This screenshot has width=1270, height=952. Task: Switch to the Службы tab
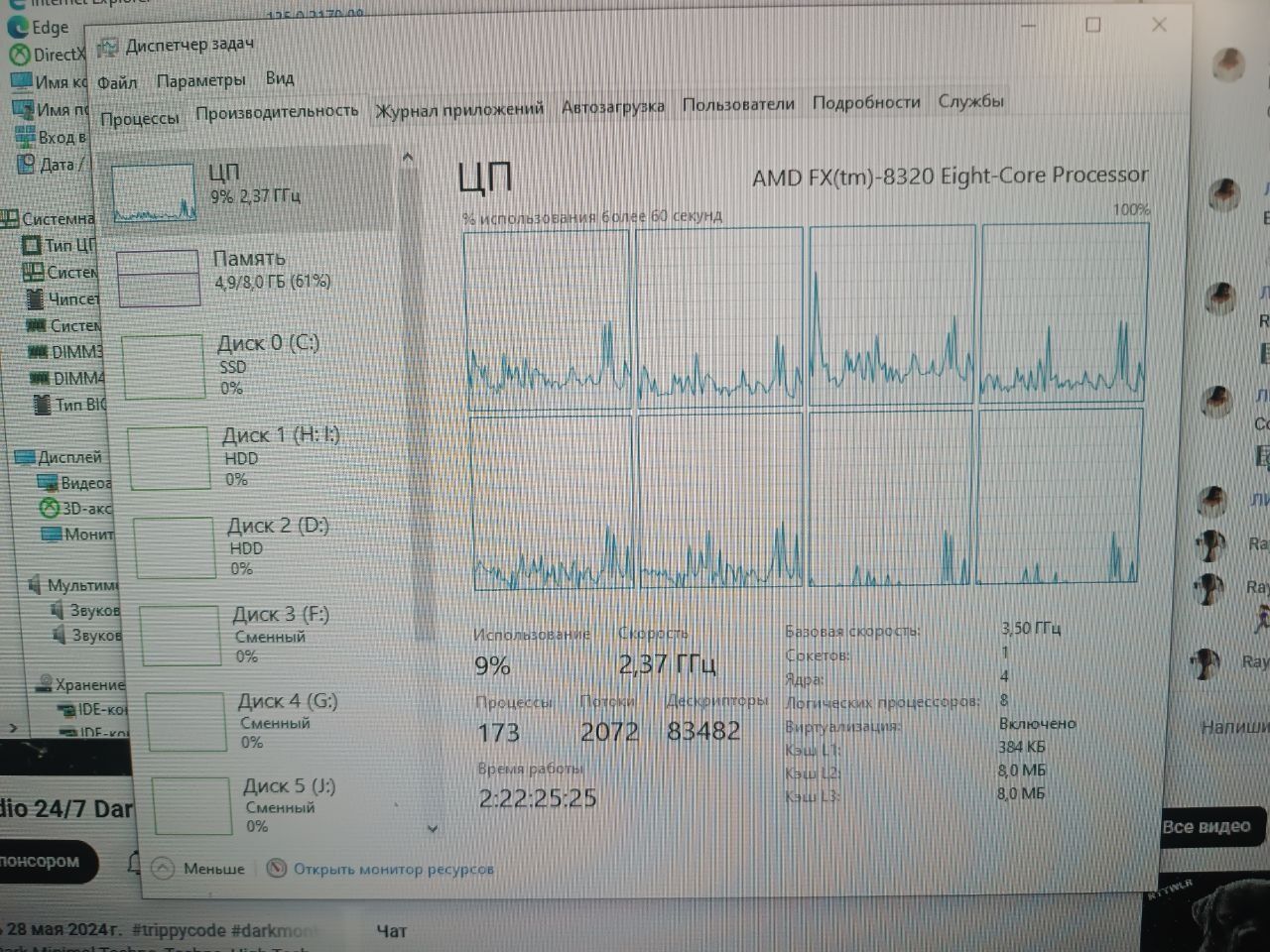tap(971, 100)
